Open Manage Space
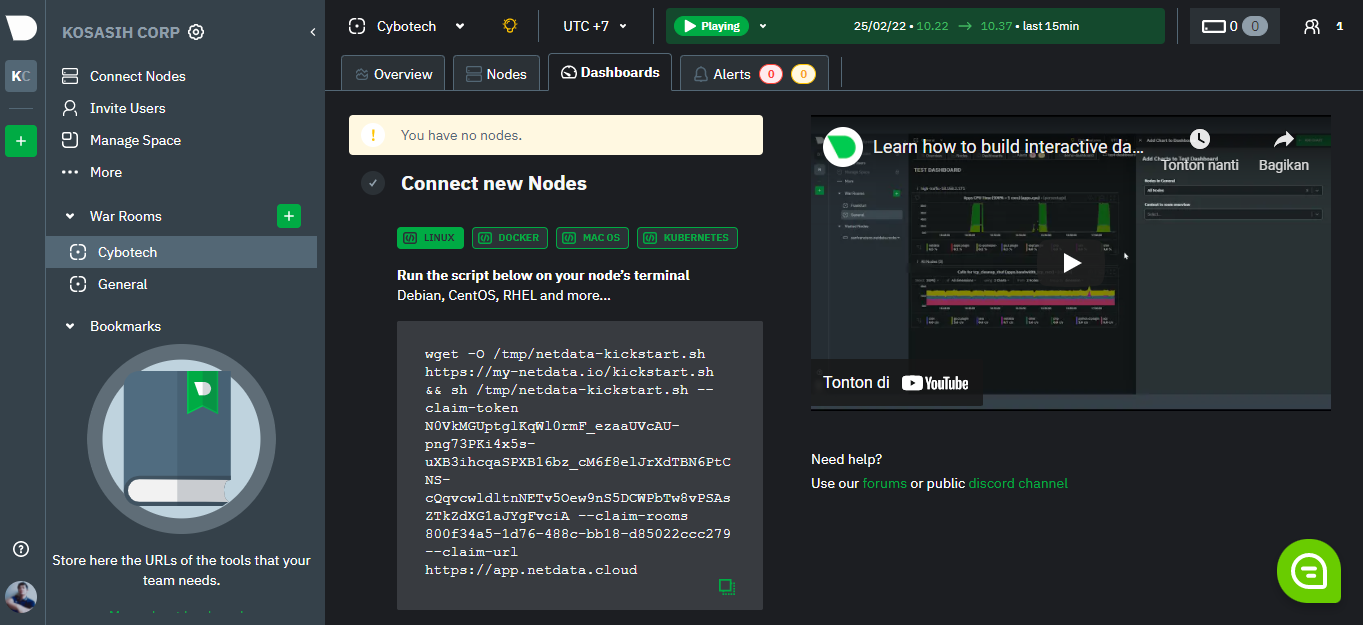The image size is (1363, 625). coord(135,140)
